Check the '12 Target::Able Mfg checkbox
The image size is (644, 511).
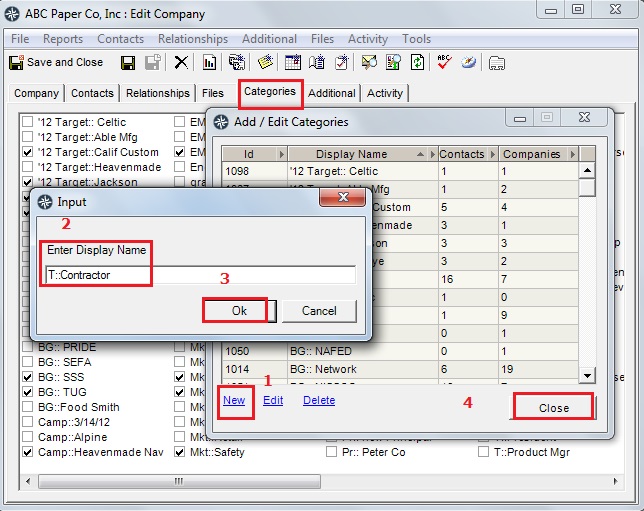(27, 137)
